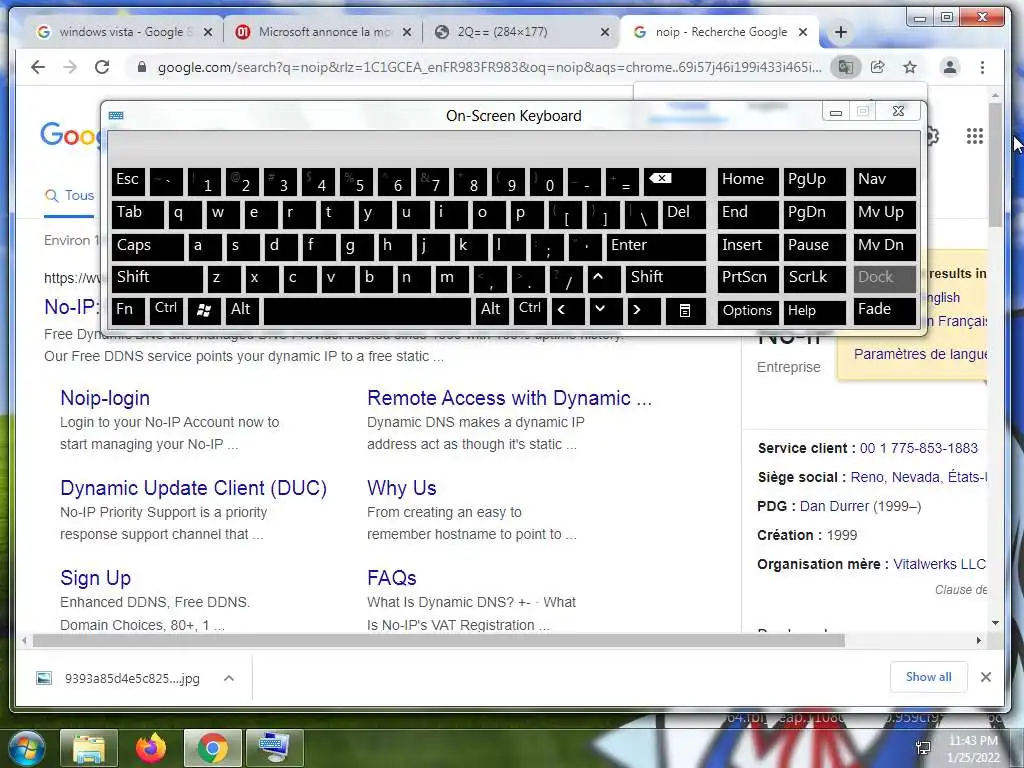Viewport: 1024px width, 768px height.
Task: Toggle the Fn key on On-Screen Keyboard
Action: pyautogui.click(x=128, y=311)
